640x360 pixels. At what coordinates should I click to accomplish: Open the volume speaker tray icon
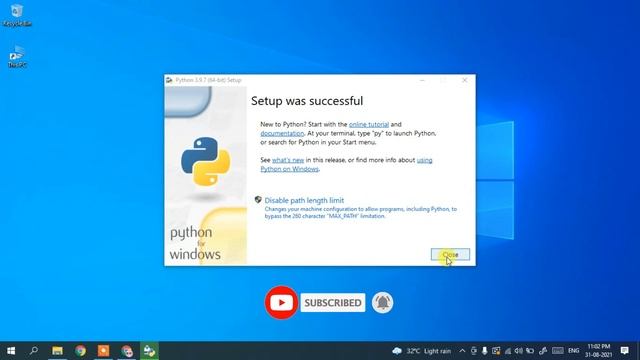point(519,351)
